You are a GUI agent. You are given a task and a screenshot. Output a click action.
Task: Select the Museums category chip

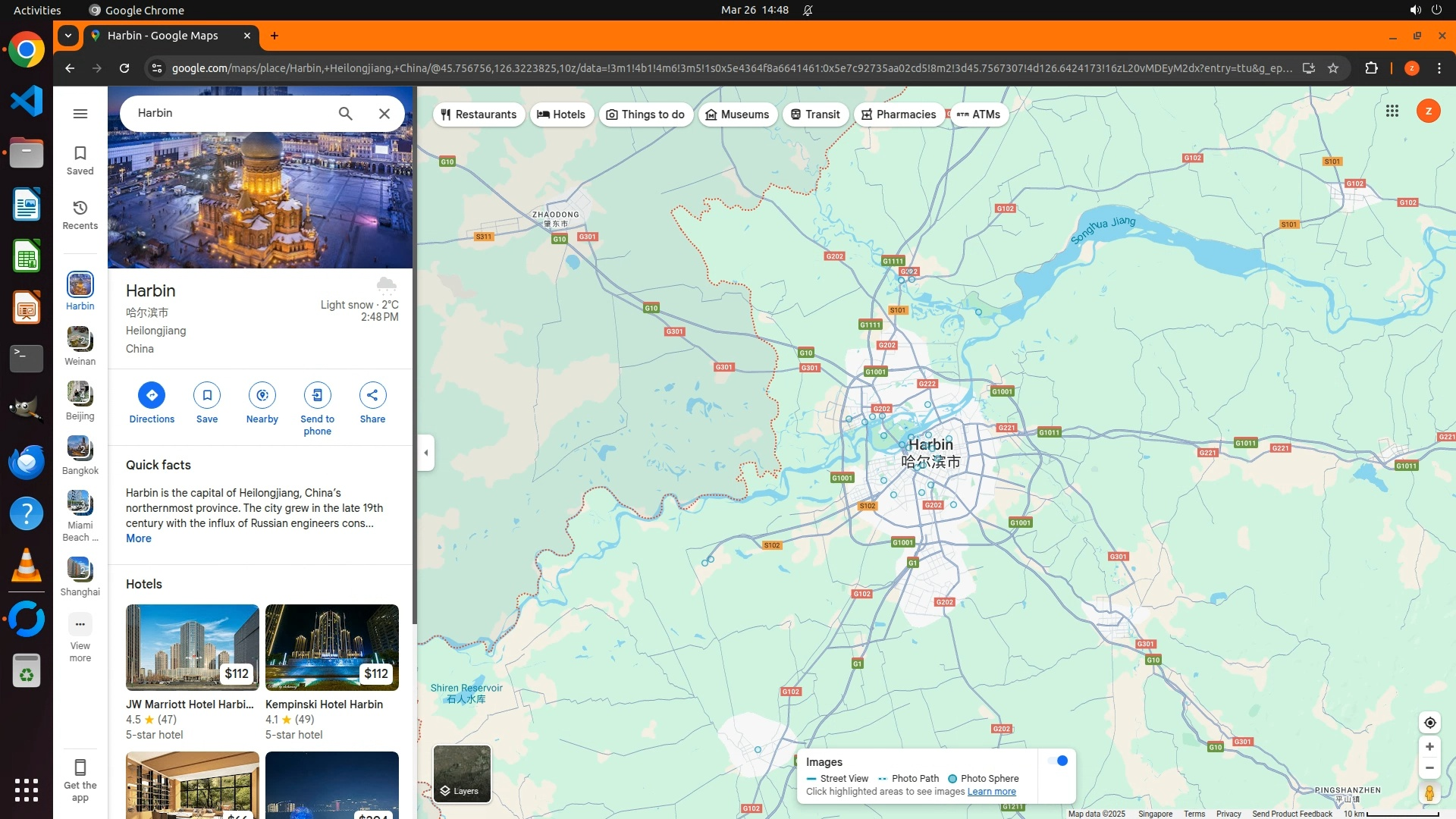737,115
